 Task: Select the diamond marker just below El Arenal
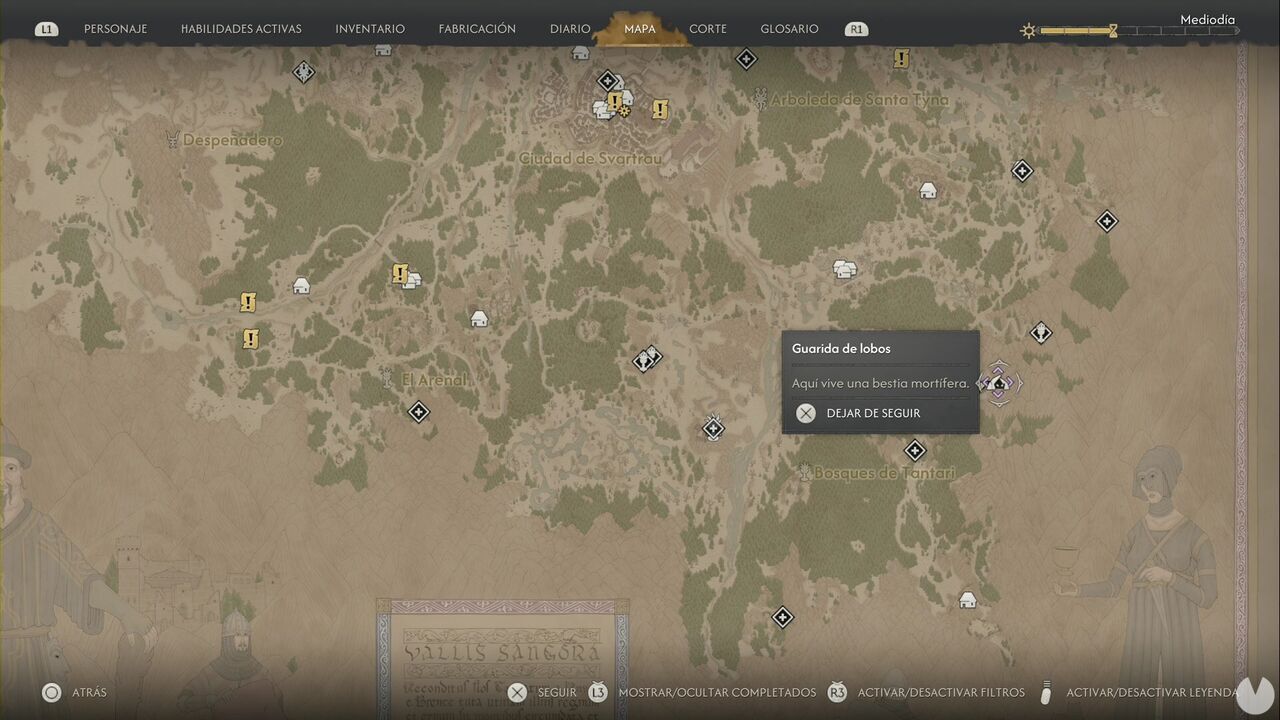tap(419, 411)
